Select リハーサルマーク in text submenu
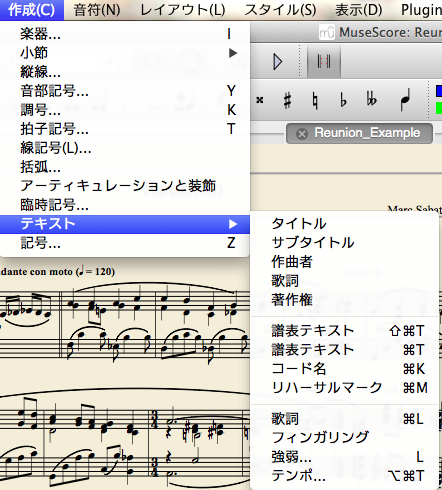Viewport: 442px width, 490px height. tap(345, 388)
